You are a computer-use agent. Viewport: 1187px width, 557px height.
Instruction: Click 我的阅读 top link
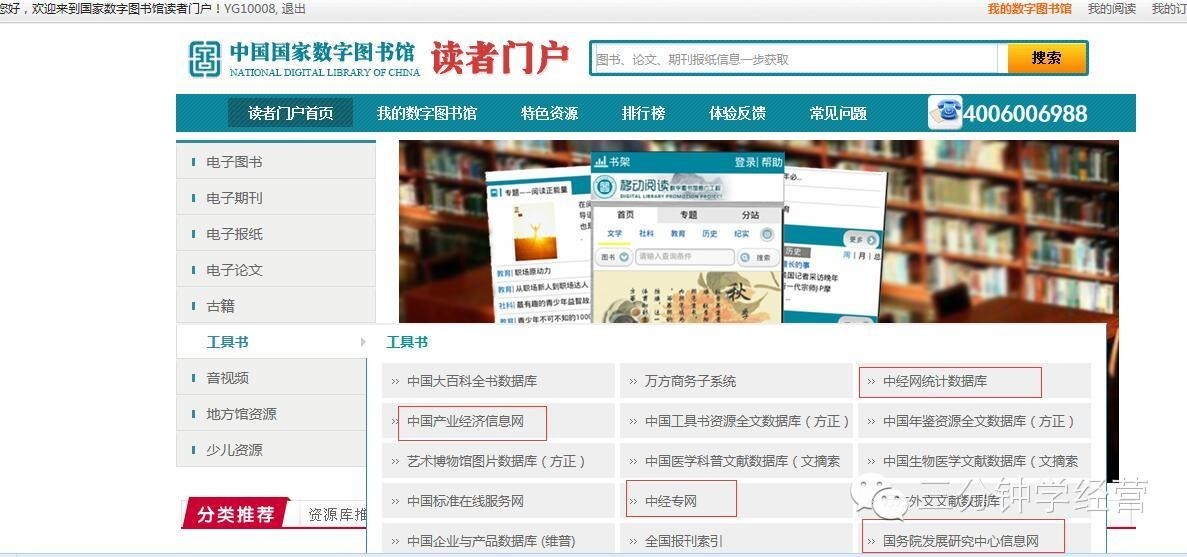tap(1112, 8)
